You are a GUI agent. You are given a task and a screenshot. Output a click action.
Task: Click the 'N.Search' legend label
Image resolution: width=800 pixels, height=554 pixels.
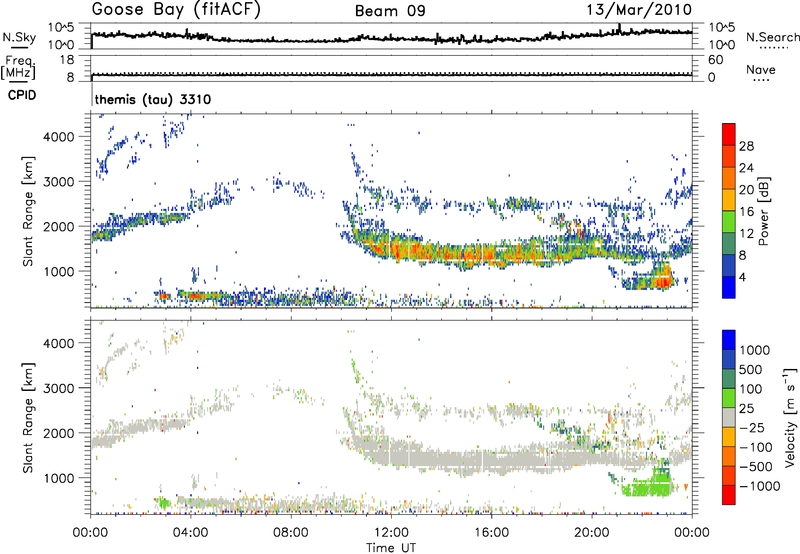[x=772, y=37]
